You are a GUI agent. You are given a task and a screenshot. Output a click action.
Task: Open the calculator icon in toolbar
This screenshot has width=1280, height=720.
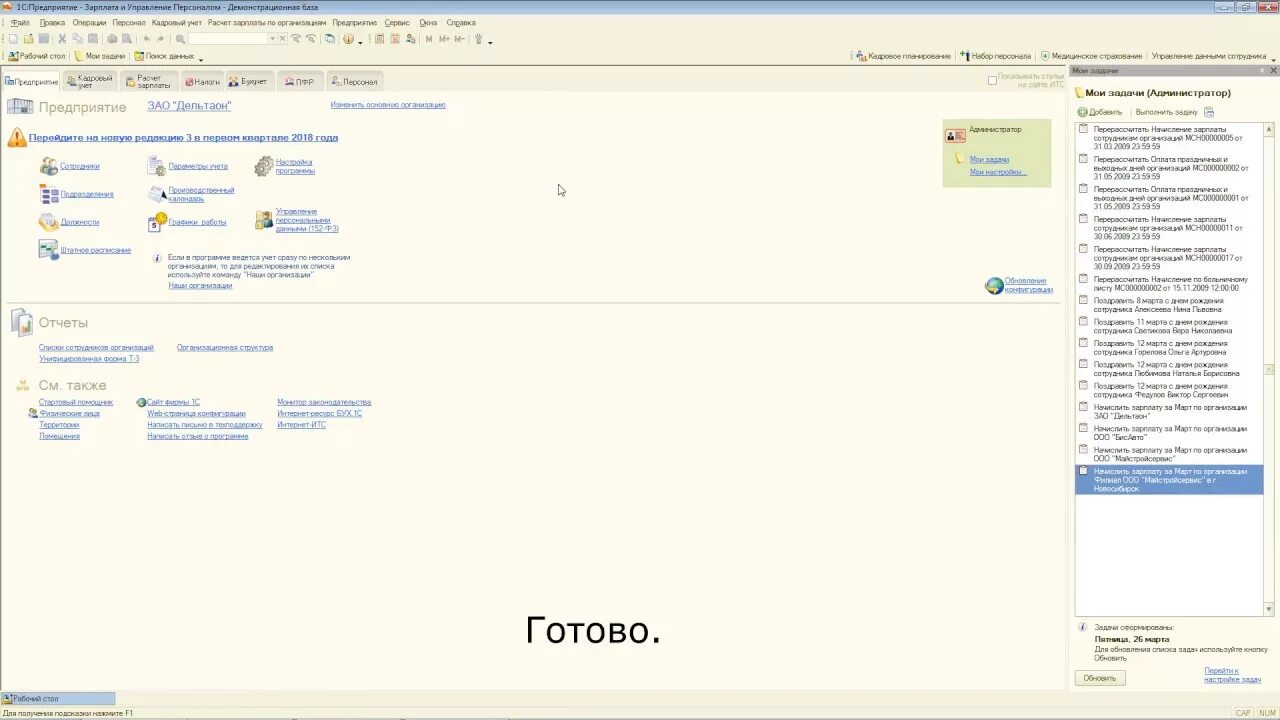[x=379, y=39]
